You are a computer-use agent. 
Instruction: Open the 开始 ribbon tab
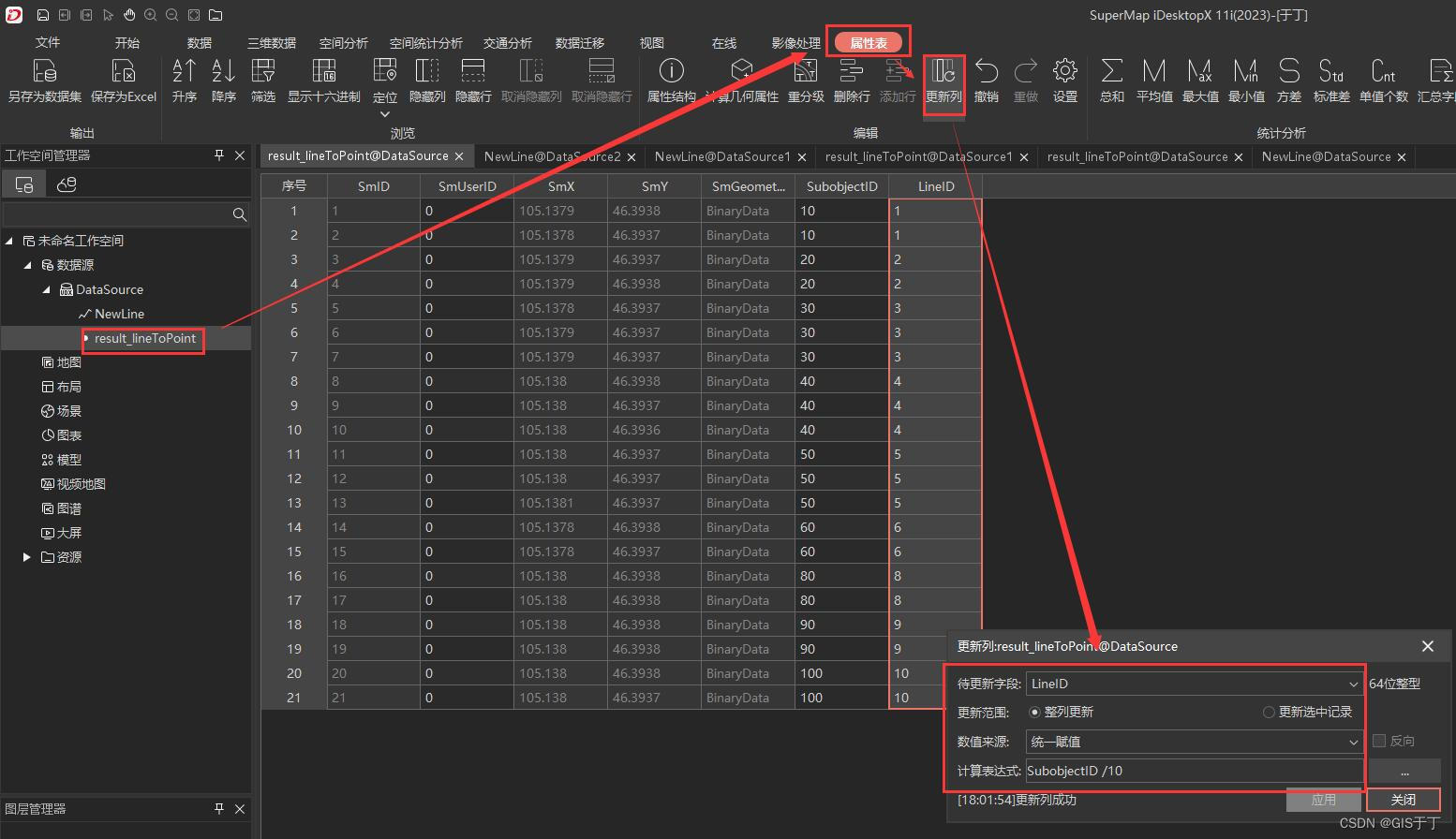(x=127, y=43)
